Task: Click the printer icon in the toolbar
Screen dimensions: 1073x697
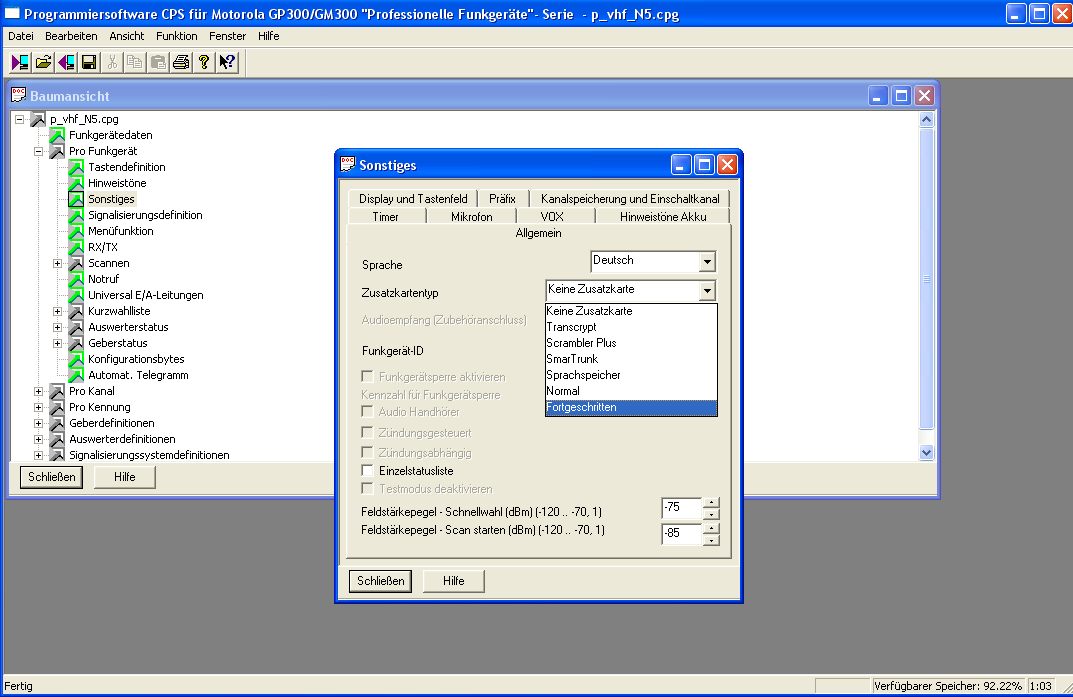Action: click(x=180, y=62)
